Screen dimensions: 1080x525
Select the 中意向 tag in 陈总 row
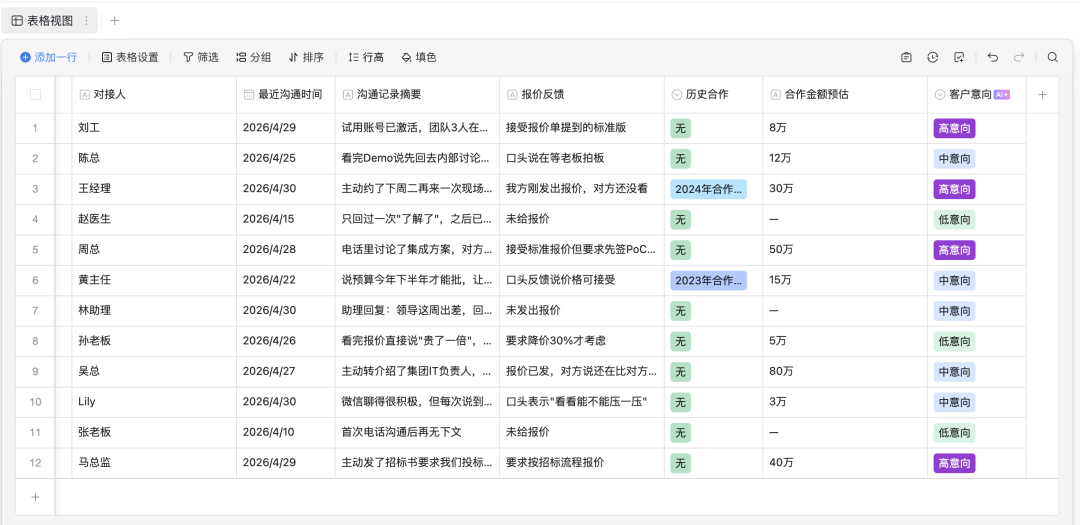954,158
